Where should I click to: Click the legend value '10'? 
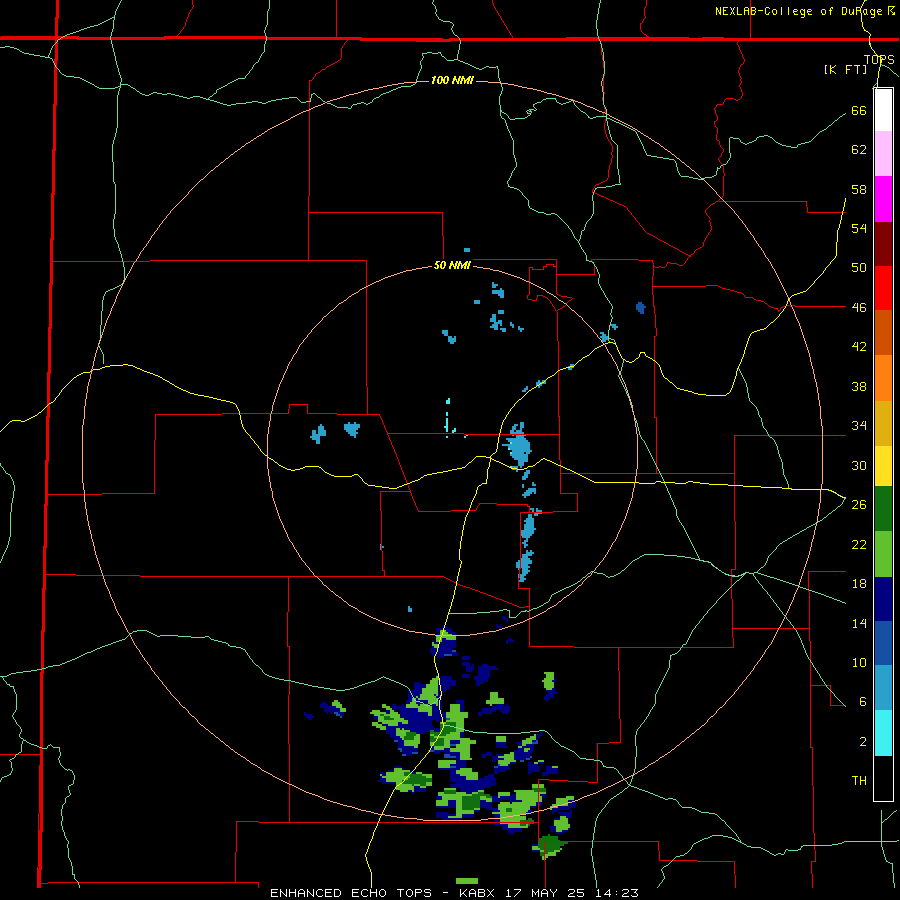click(859, 662)
